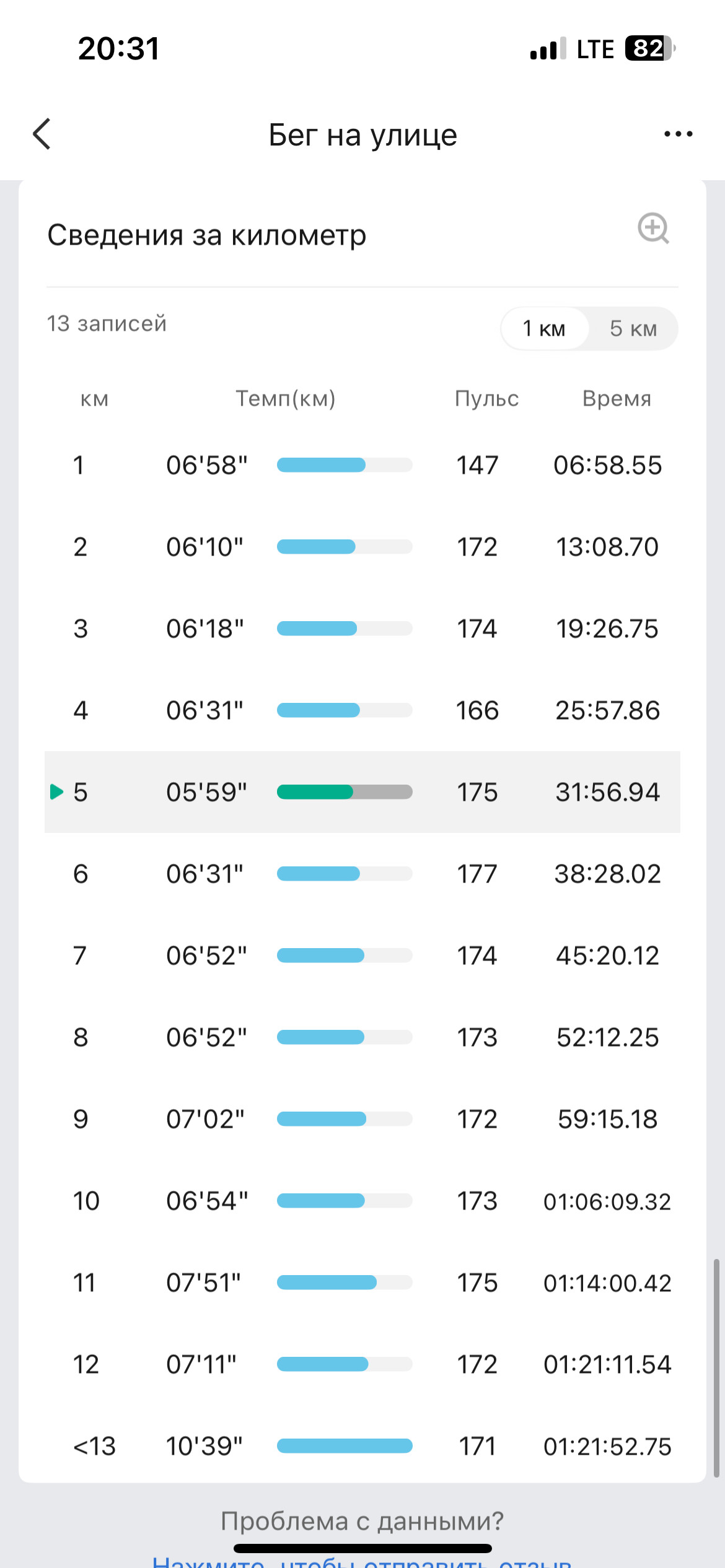
Task: Tap the magnifier zoom-in icon
Action: point(654,229)
